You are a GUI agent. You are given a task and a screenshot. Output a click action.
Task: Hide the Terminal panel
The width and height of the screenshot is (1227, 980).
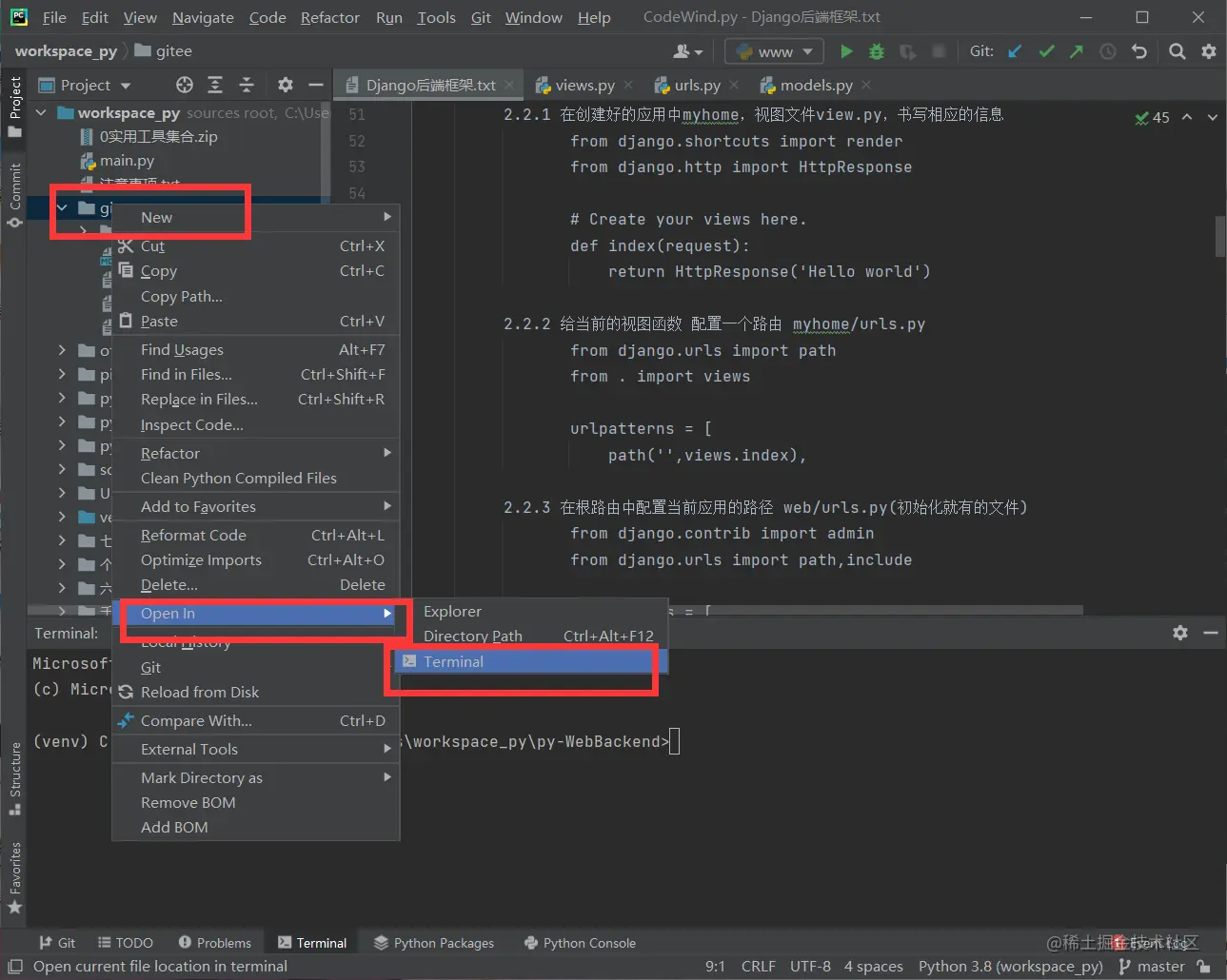pos(1211,633)
